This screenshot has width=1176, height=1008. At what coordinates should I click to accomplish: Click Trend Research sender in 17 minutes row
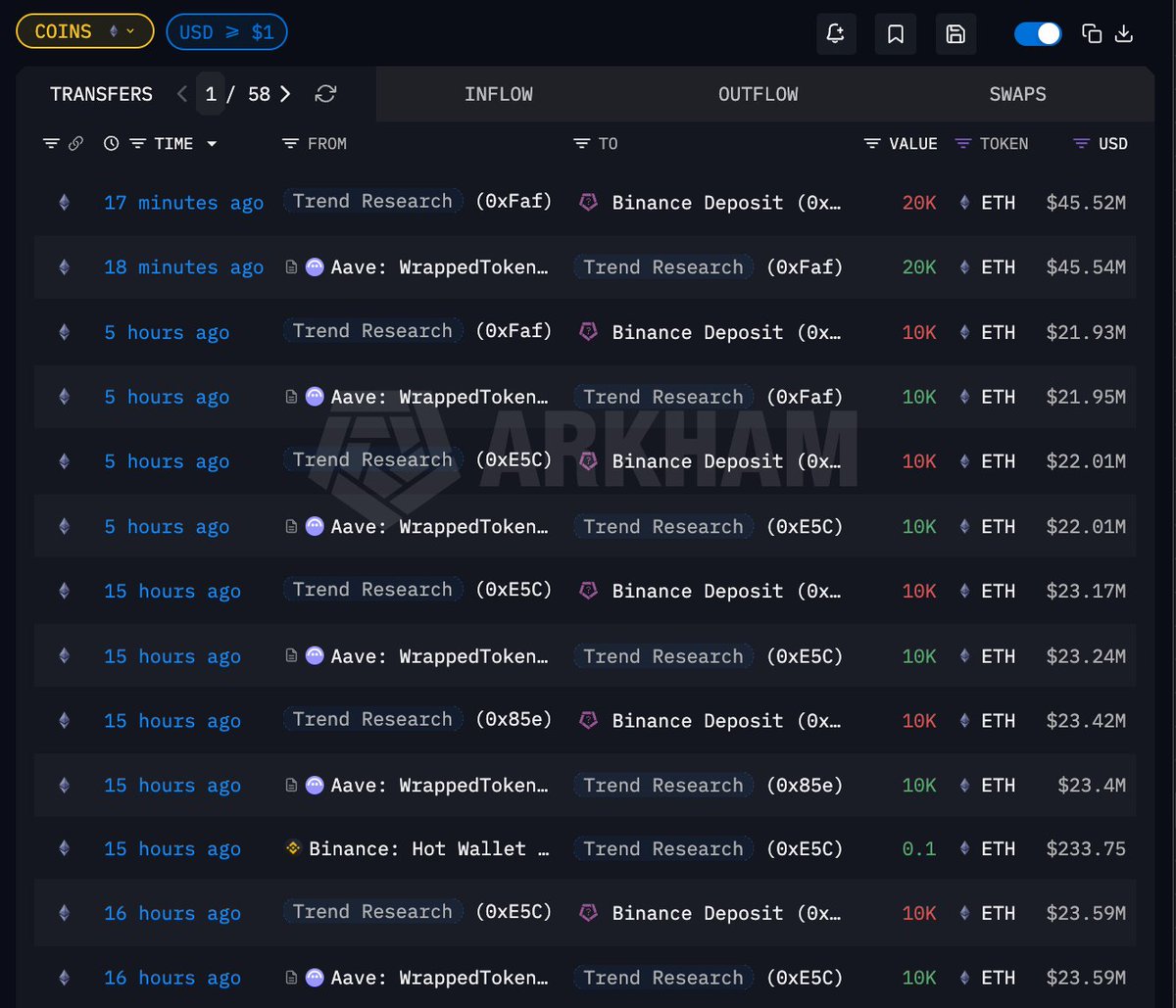click(x=372, y=202)
